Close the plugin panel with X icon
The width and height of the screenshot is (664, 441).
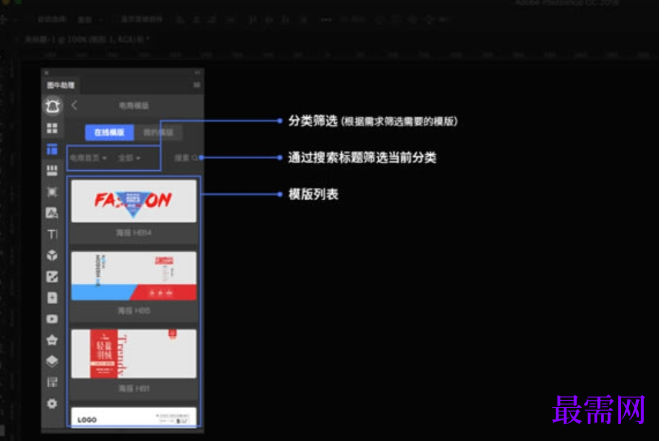click(x=46, y=73)
